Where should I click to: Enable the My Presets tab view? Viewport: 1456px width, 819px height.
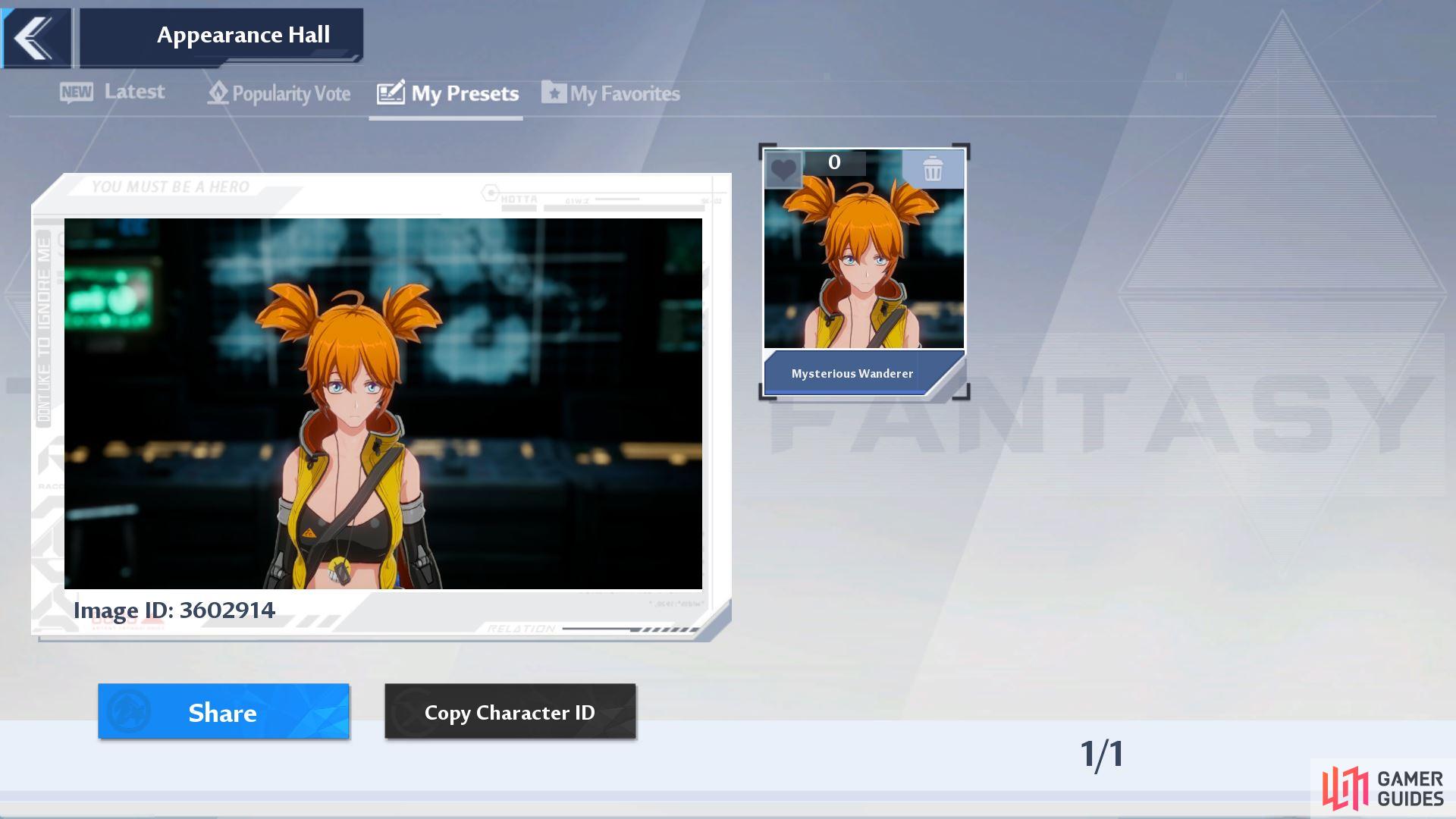click(x=448, y=94)
